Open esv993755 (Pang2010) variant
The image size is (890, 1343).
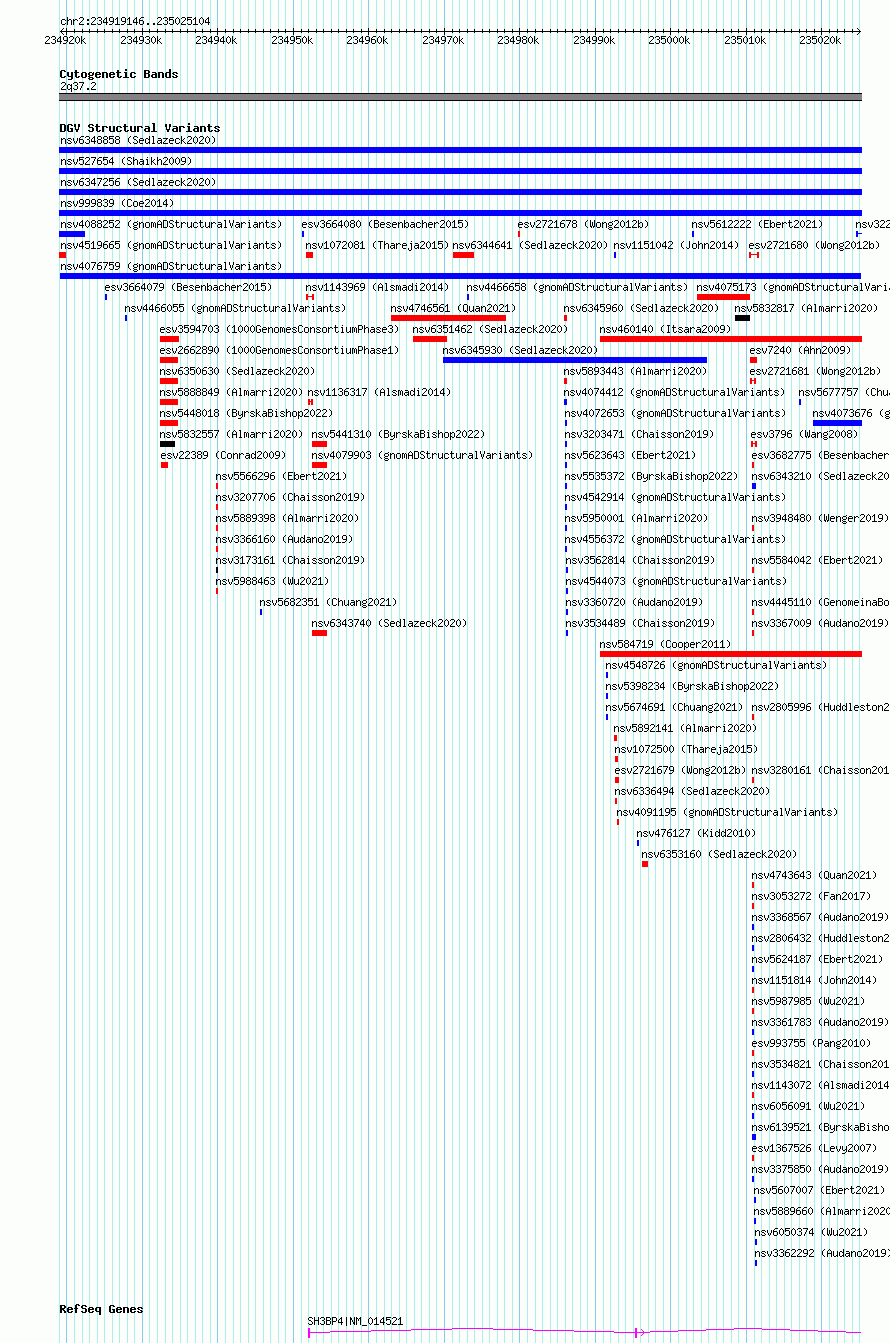click(x=811, y=1043)
